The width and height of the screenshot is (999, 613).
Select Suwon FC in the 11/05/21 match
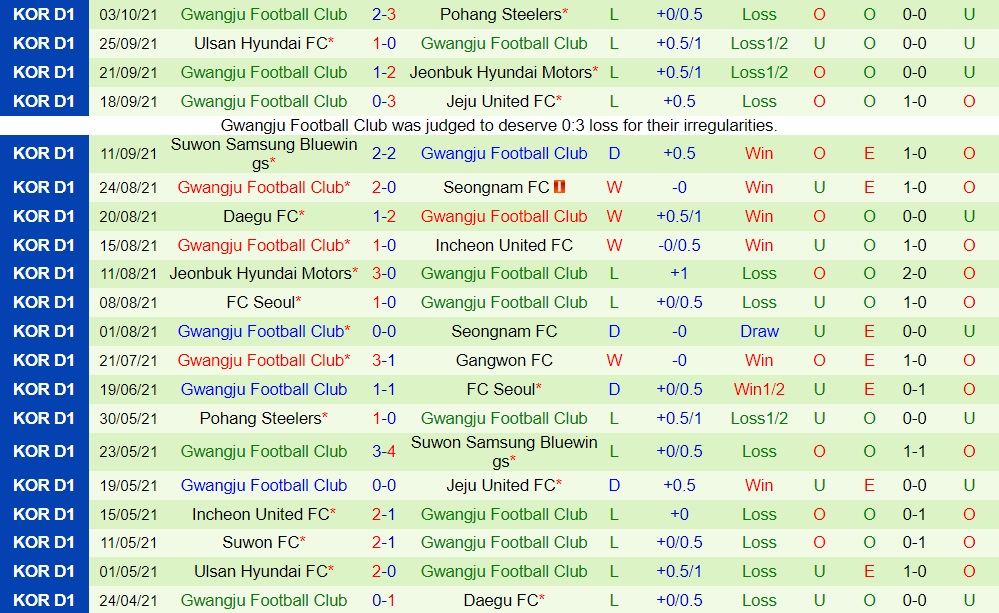[x=261, y=542]
